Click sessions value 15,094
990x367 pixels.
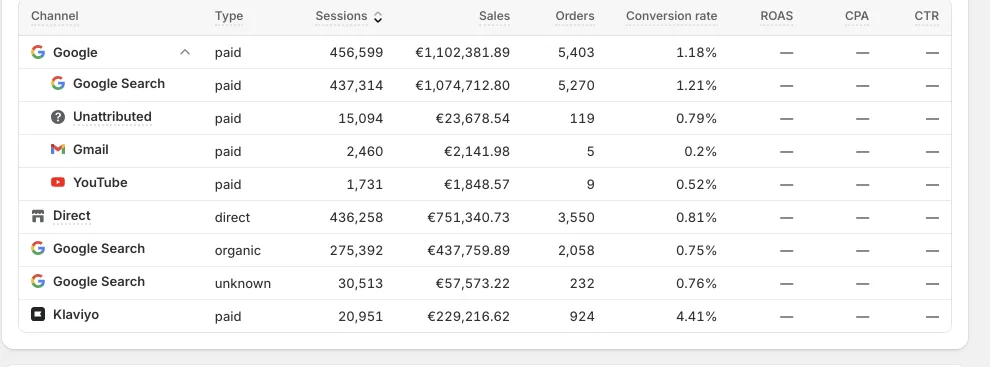361,119
